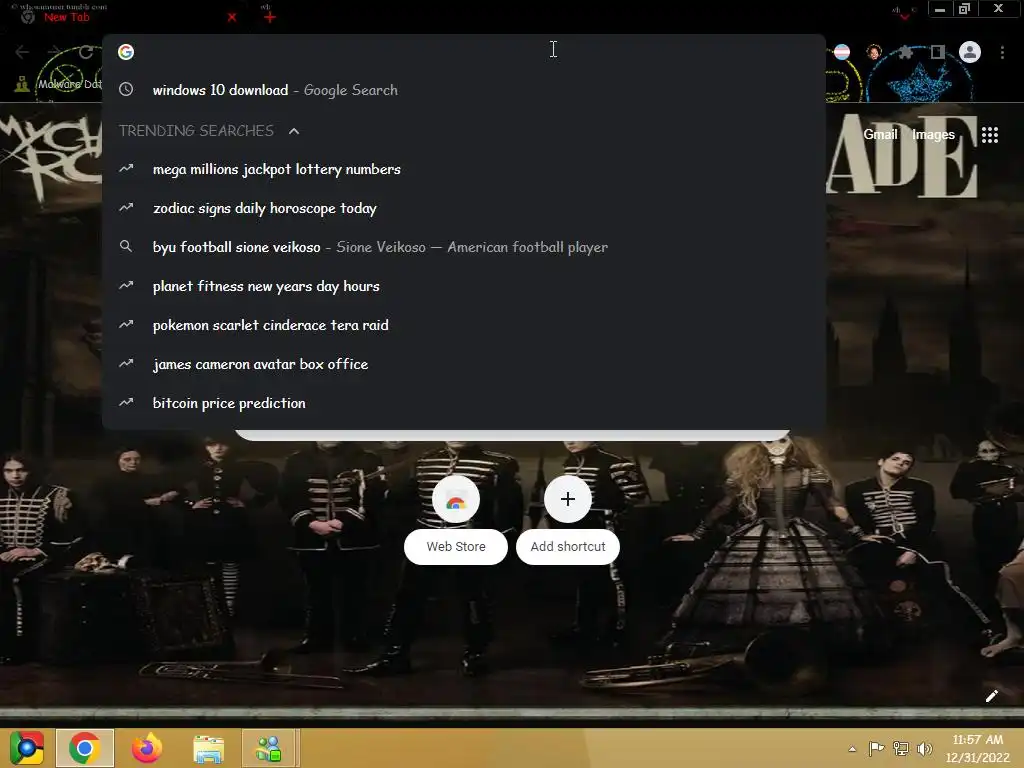Open the volume speaker tray icon
The height and width of the screenshot is (768, 1024).
coord(924,749)
